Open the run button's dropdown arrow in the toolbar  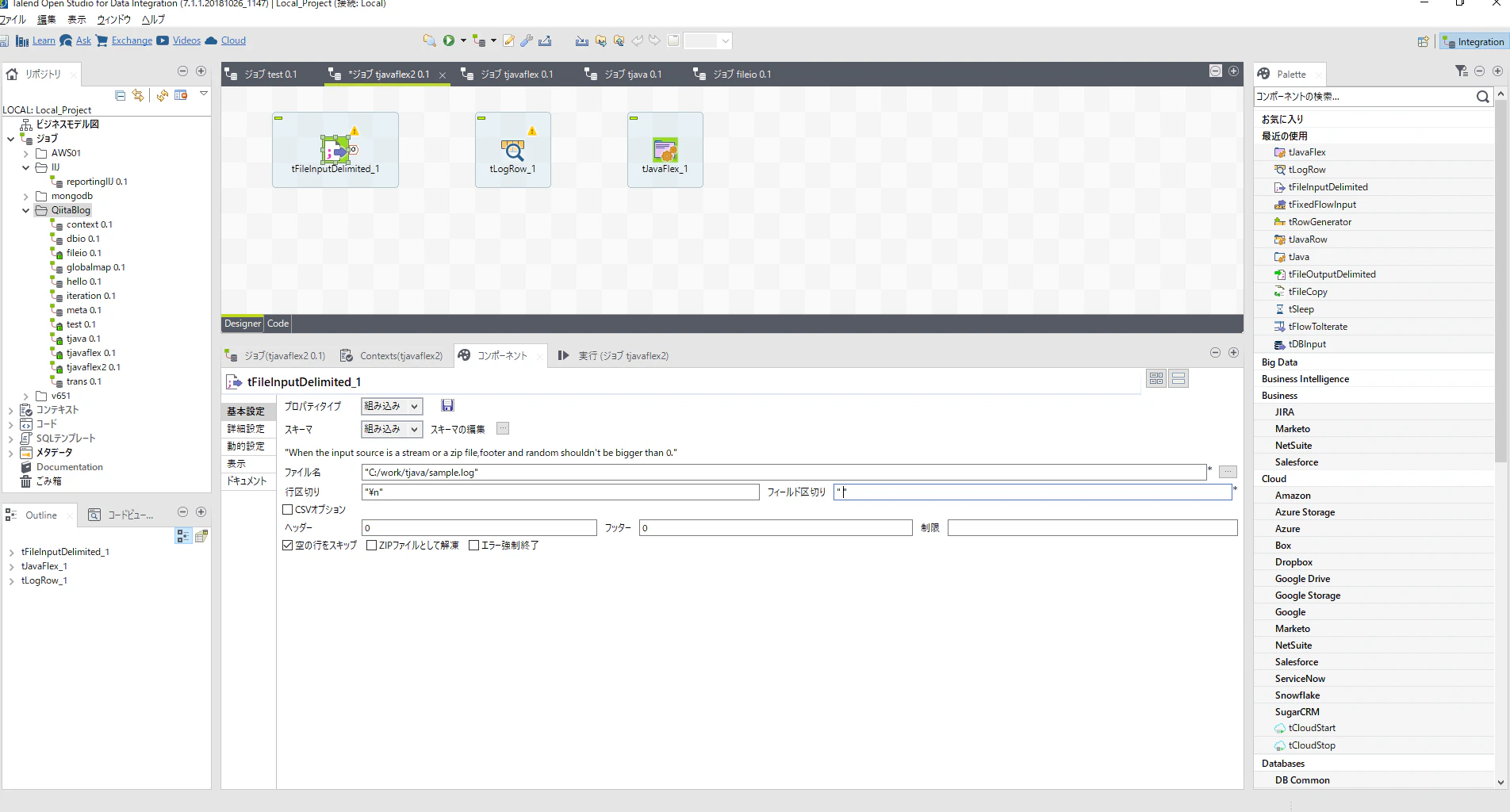pyautogui.click(x=463, y=40)
